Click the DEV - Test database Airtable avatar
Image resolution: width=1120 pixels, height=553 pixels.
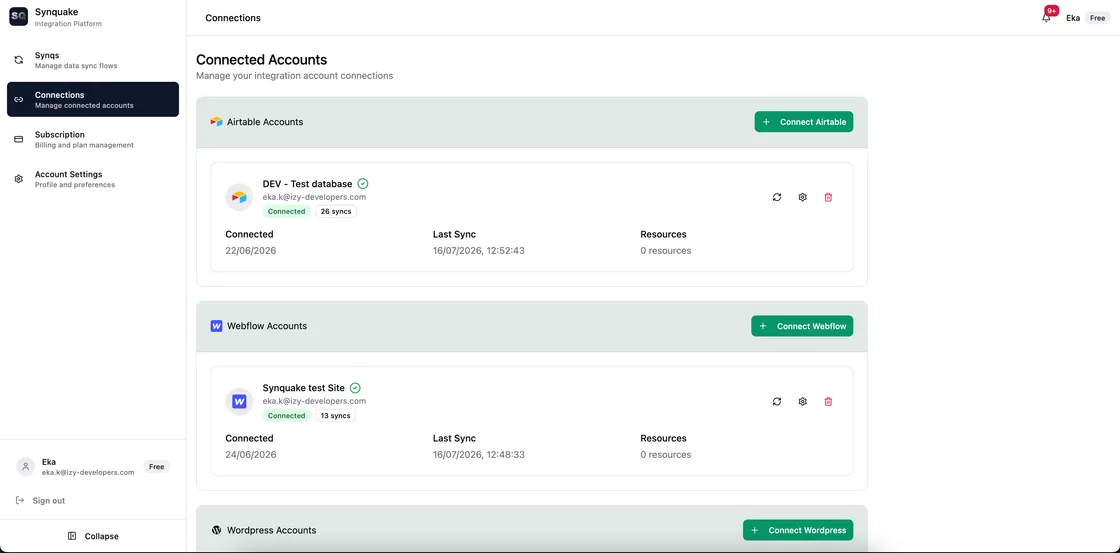click(x=239, y=197)
